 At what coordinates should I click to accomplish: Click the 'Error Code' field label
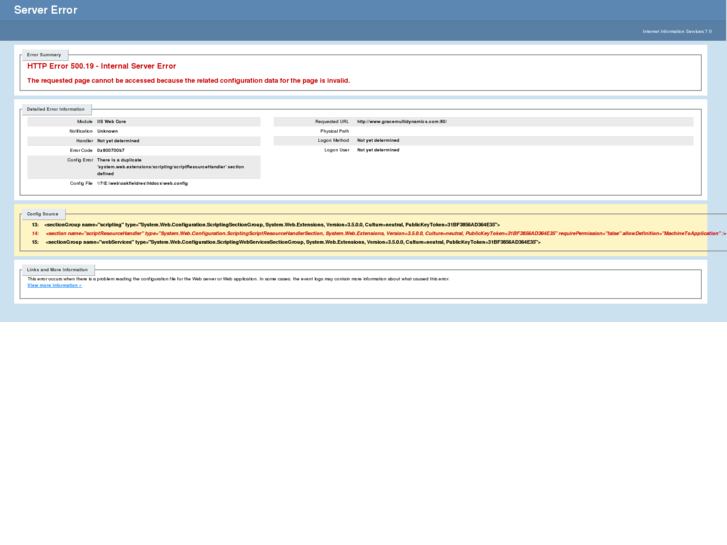click(81, 151)
